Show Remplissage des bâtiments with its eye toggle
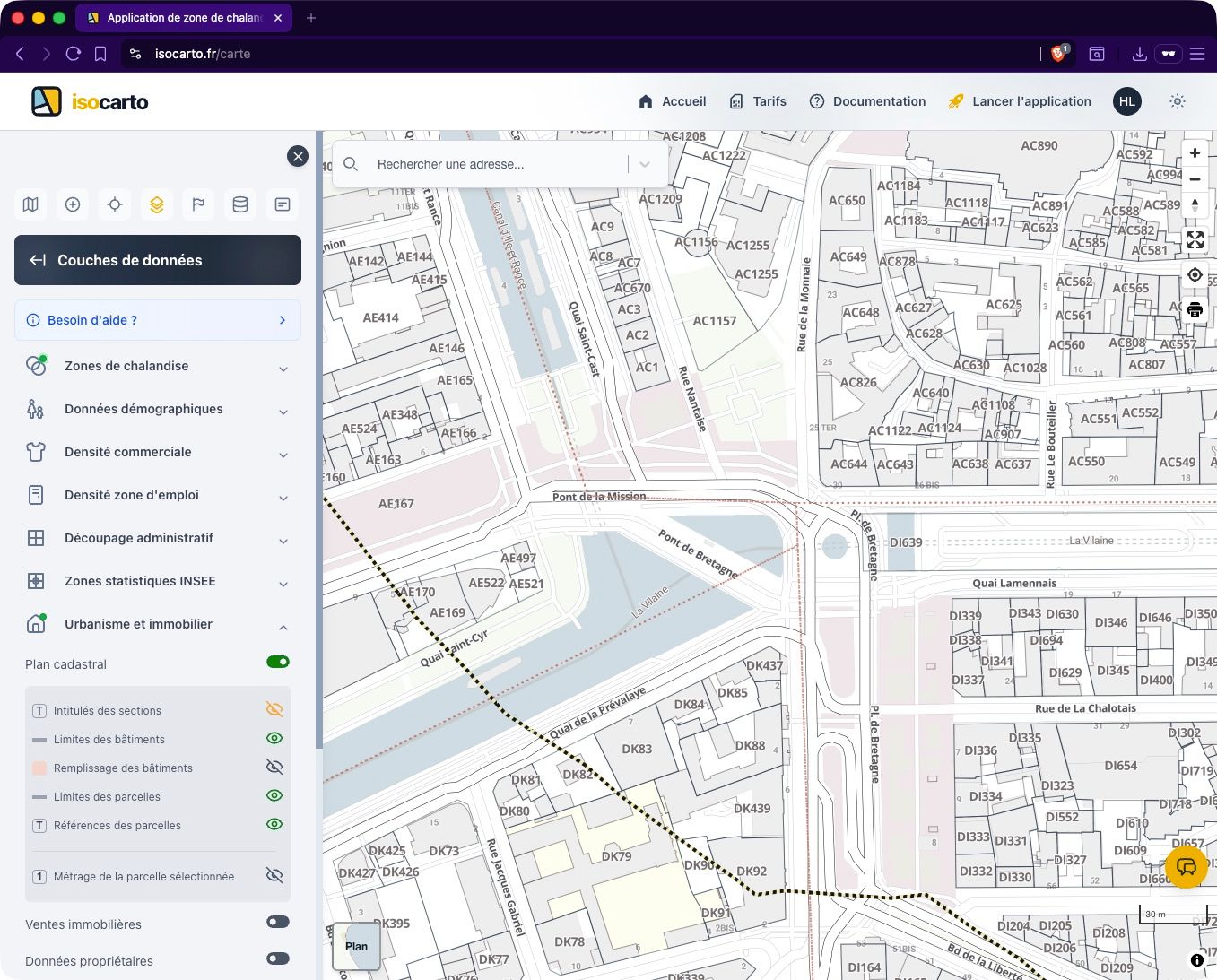This screenshot has width=1217, height=980. tap(274, 767)
